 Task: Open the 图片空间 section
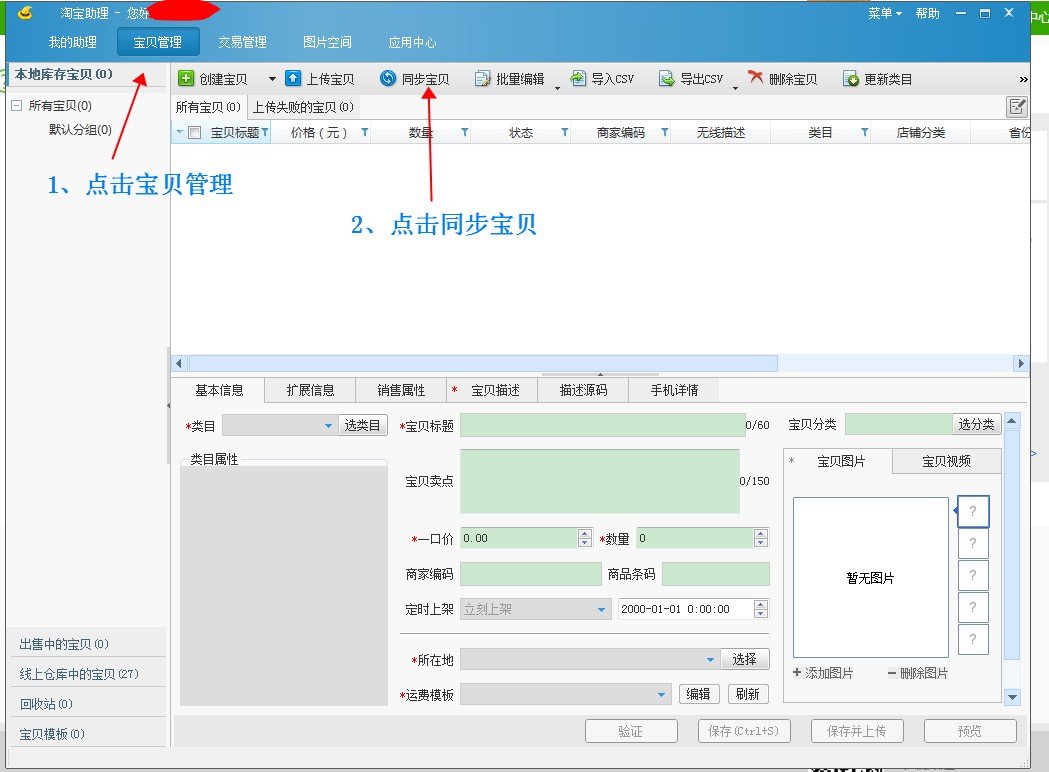tap(328, 42)
